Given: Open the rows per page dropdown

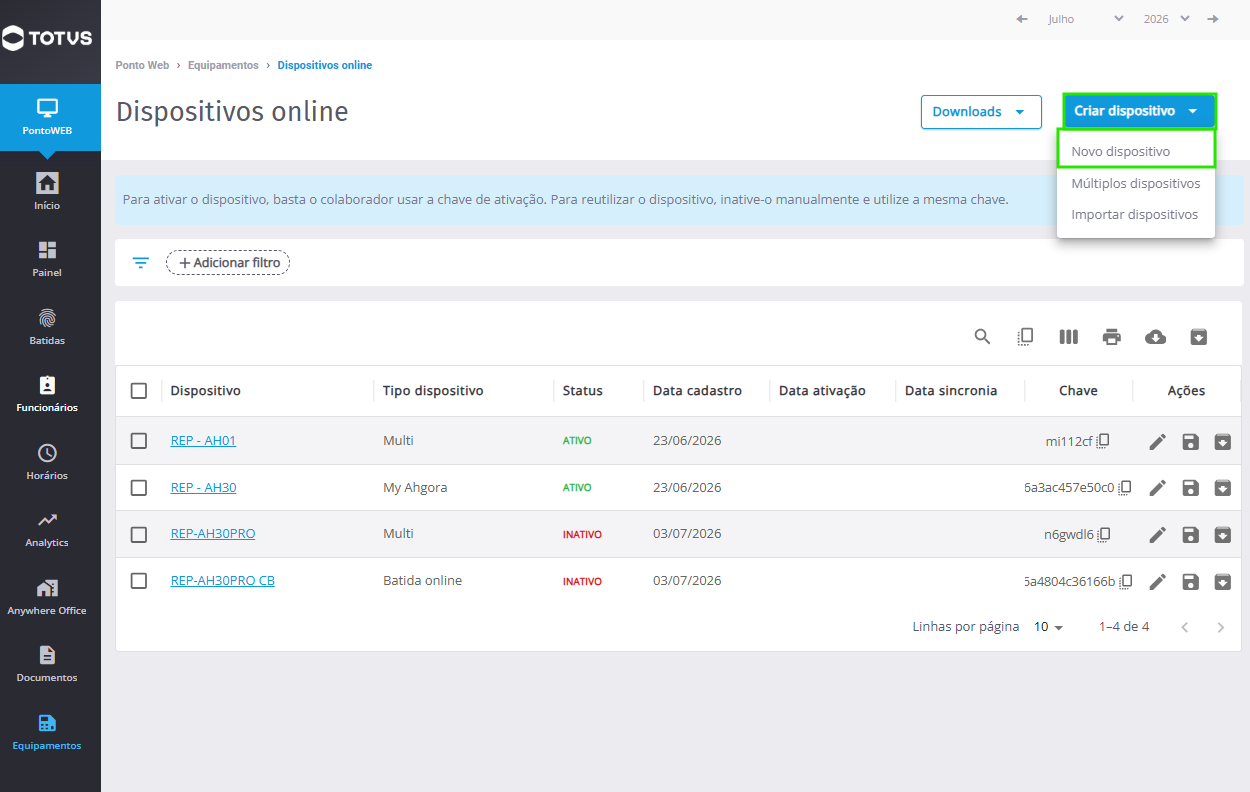Looking at the screenshot, I should (1049, 627).
